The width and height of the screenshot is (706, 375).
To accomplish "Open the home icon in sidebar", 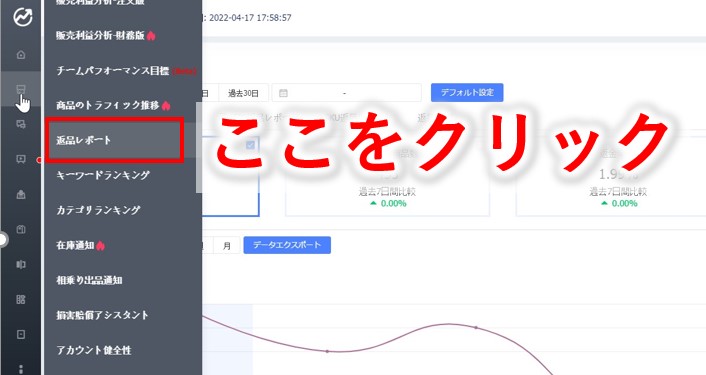I will tap(21, 54).
